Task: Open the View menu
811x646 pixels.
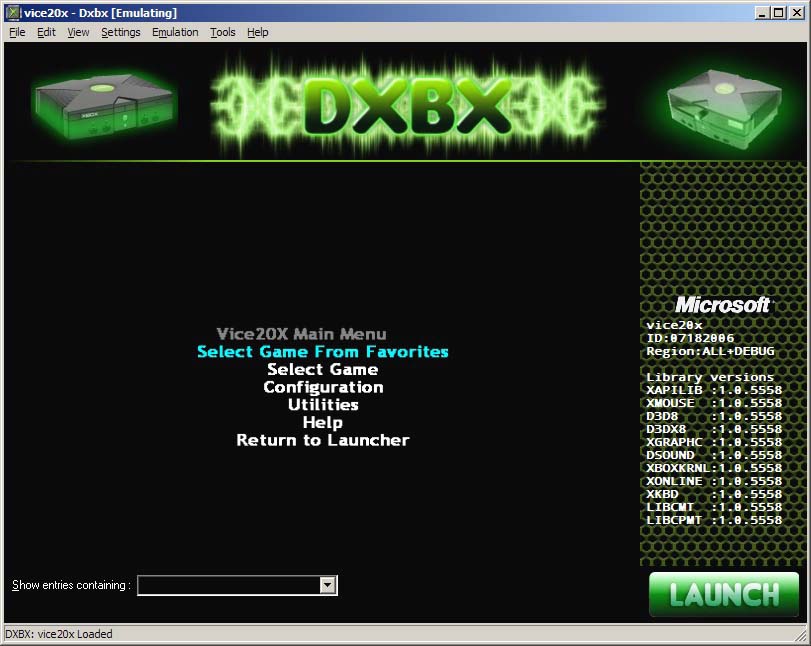Action: click(x=78, y=32)
